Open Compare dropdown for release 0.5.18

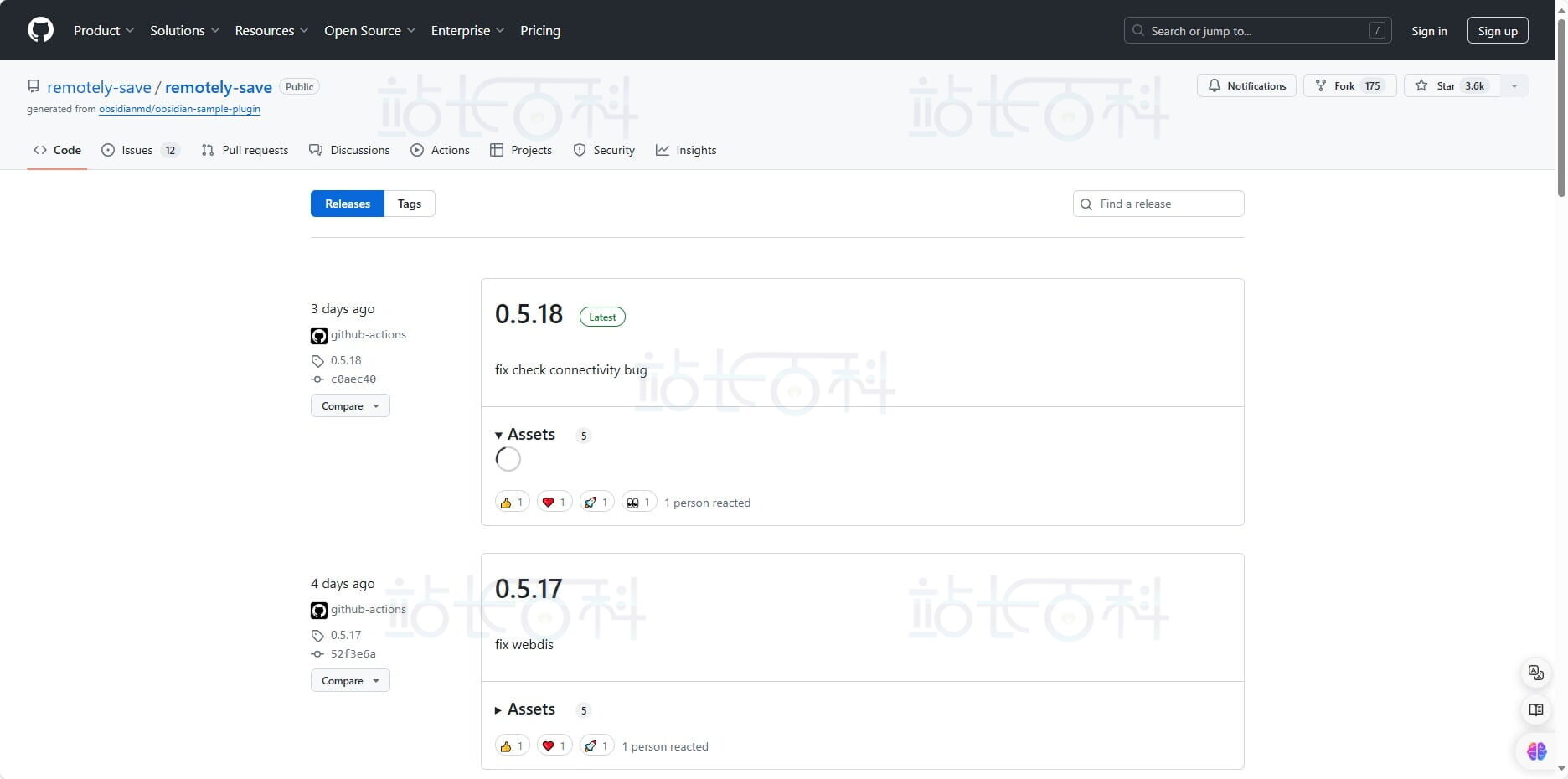350,406
